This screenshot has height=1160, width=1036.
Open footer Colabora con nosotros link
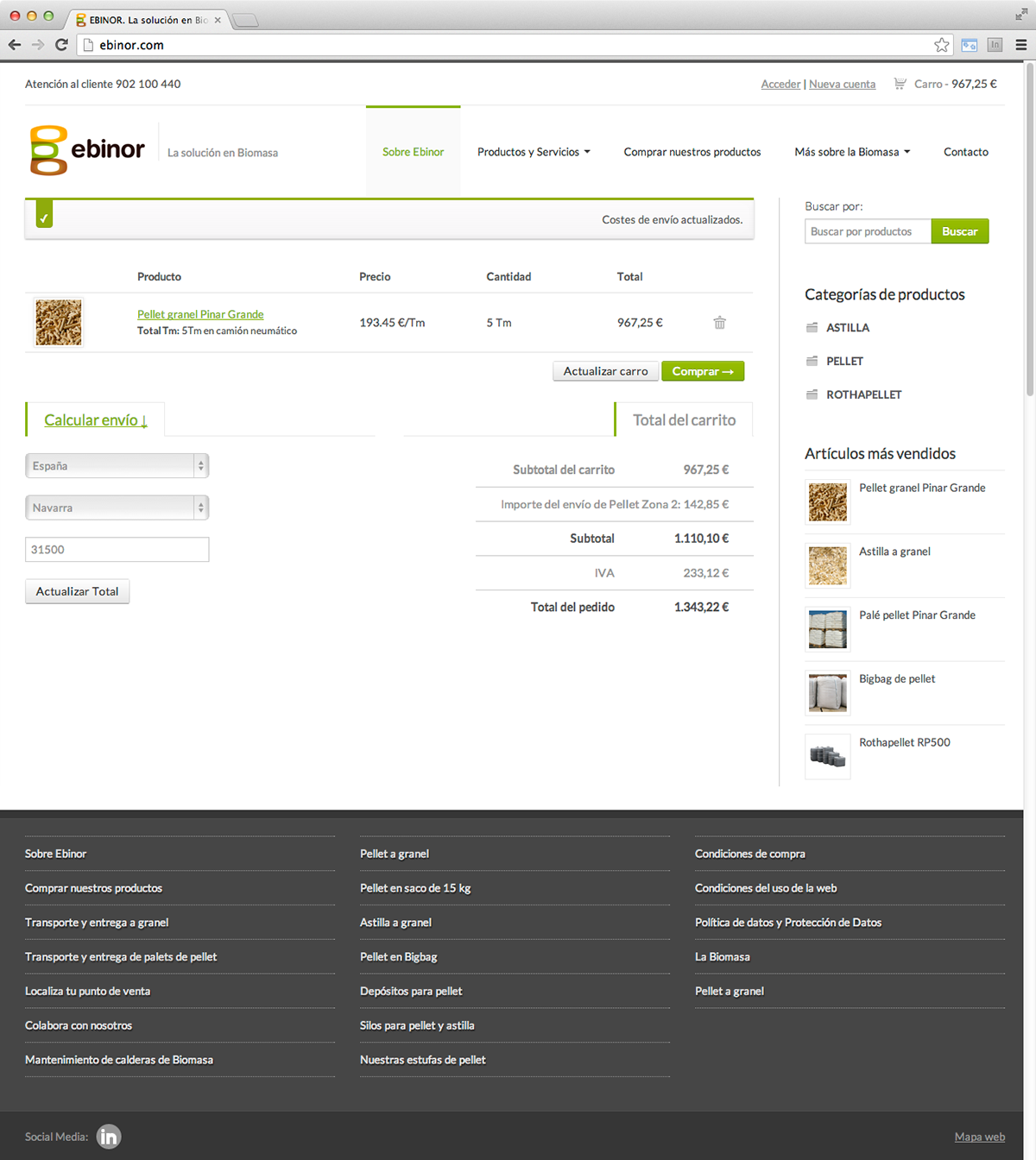pos(79,1025)
